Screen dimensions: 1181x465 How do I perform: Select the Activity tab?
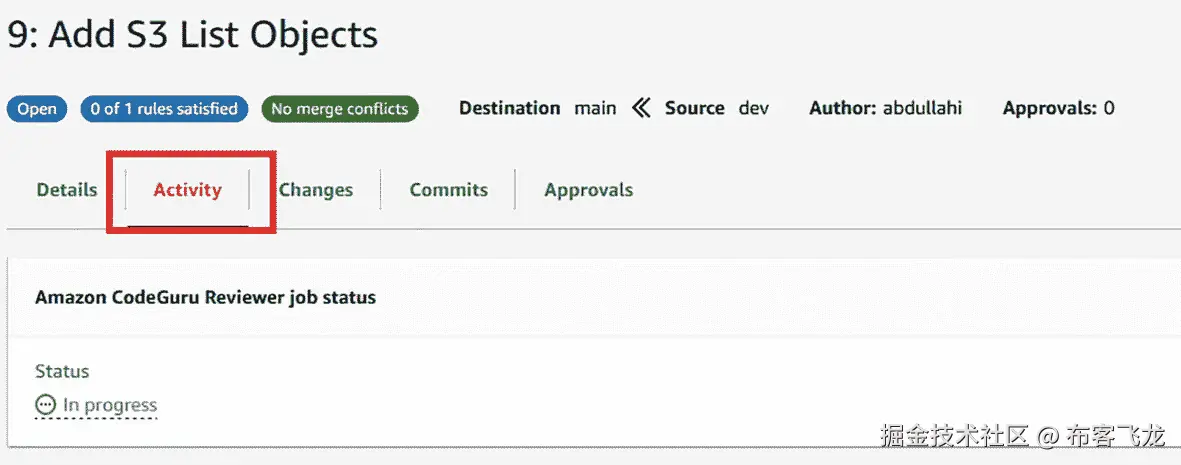point(187,190)
